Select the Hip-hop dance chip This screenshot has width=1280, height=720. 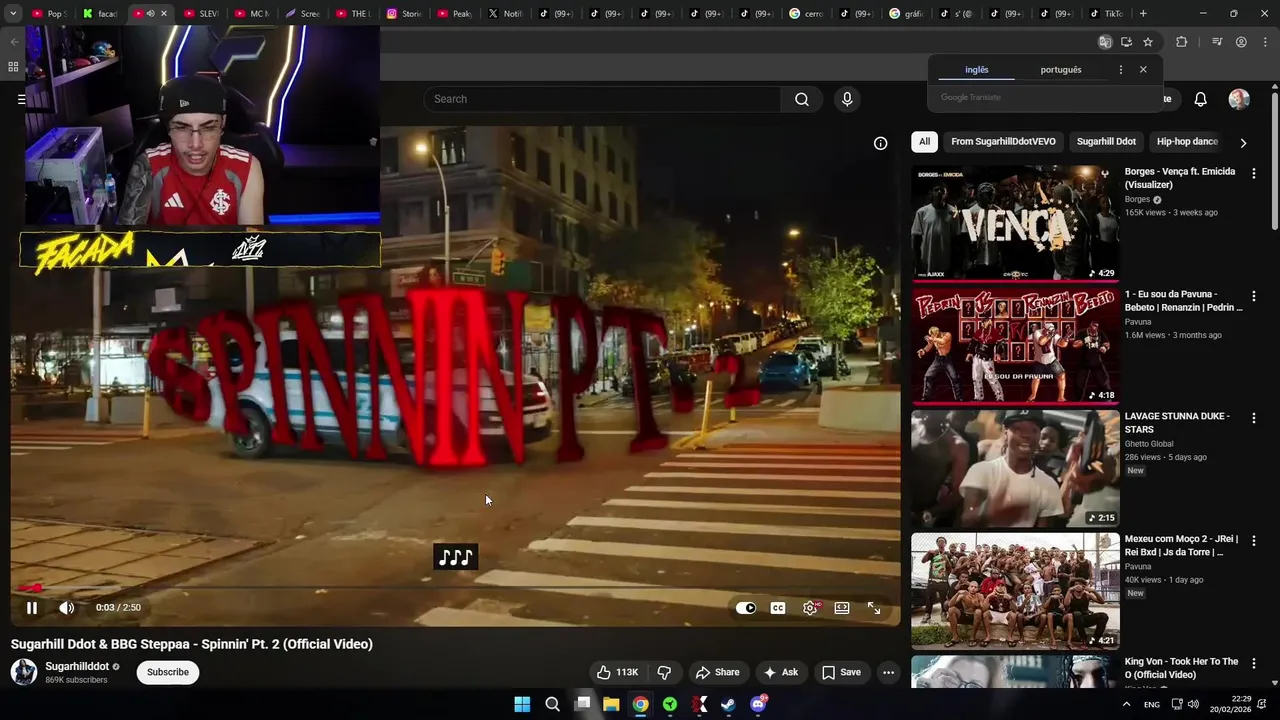point(1187,142)
